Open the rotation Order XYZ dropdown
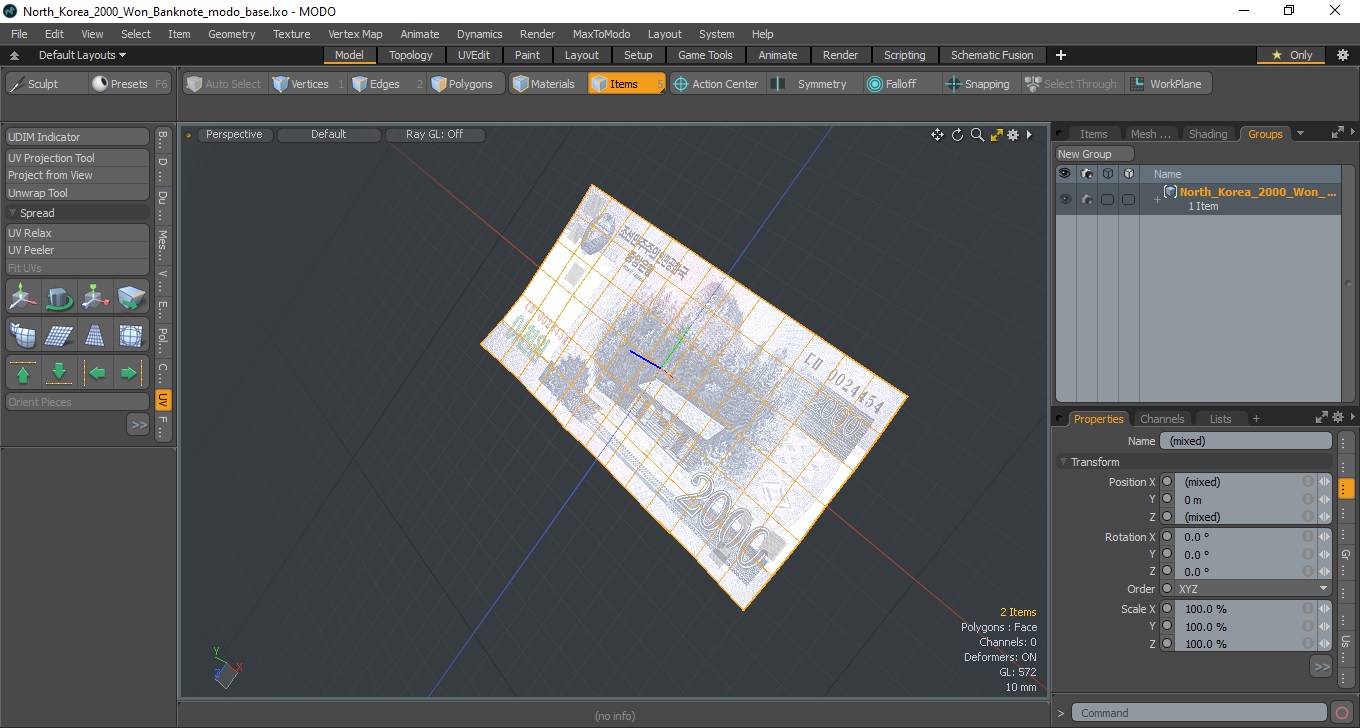 (x=1253, y=589)
